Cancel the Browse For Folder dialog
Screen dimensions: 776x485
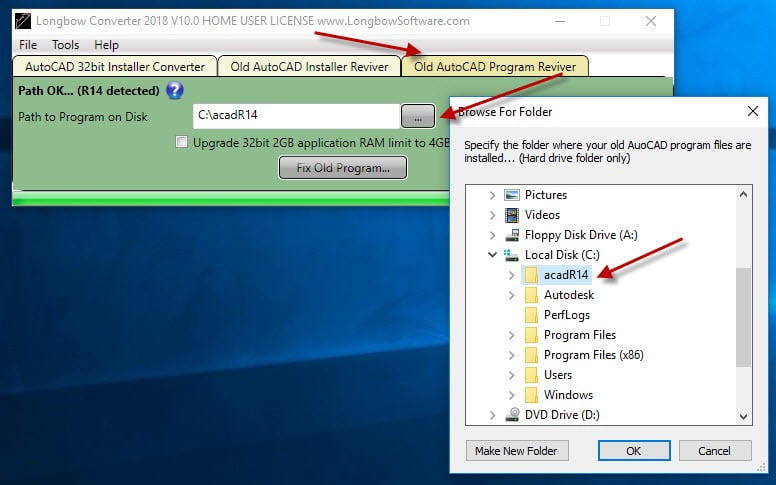click(715, 451)
